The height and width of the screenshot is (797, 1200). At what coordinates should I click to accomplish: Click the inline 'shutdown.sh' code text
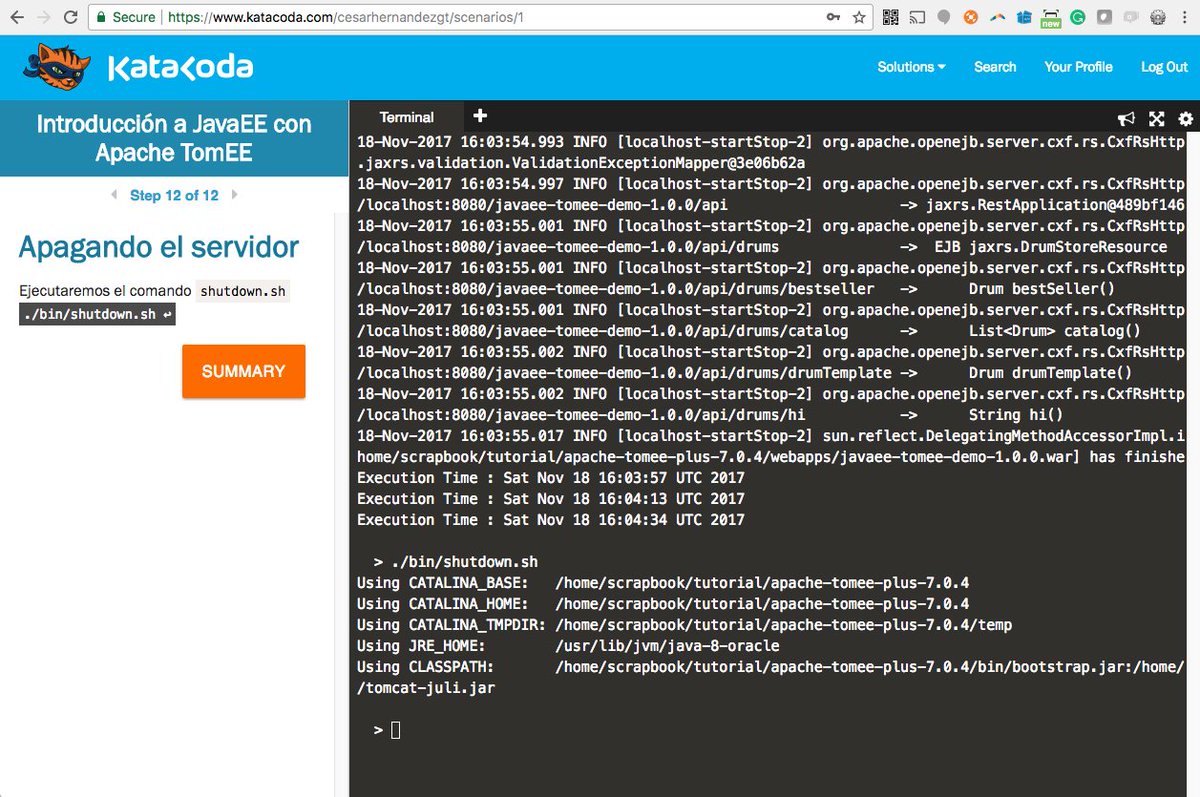pyautogui.click(x=243, y=291)
